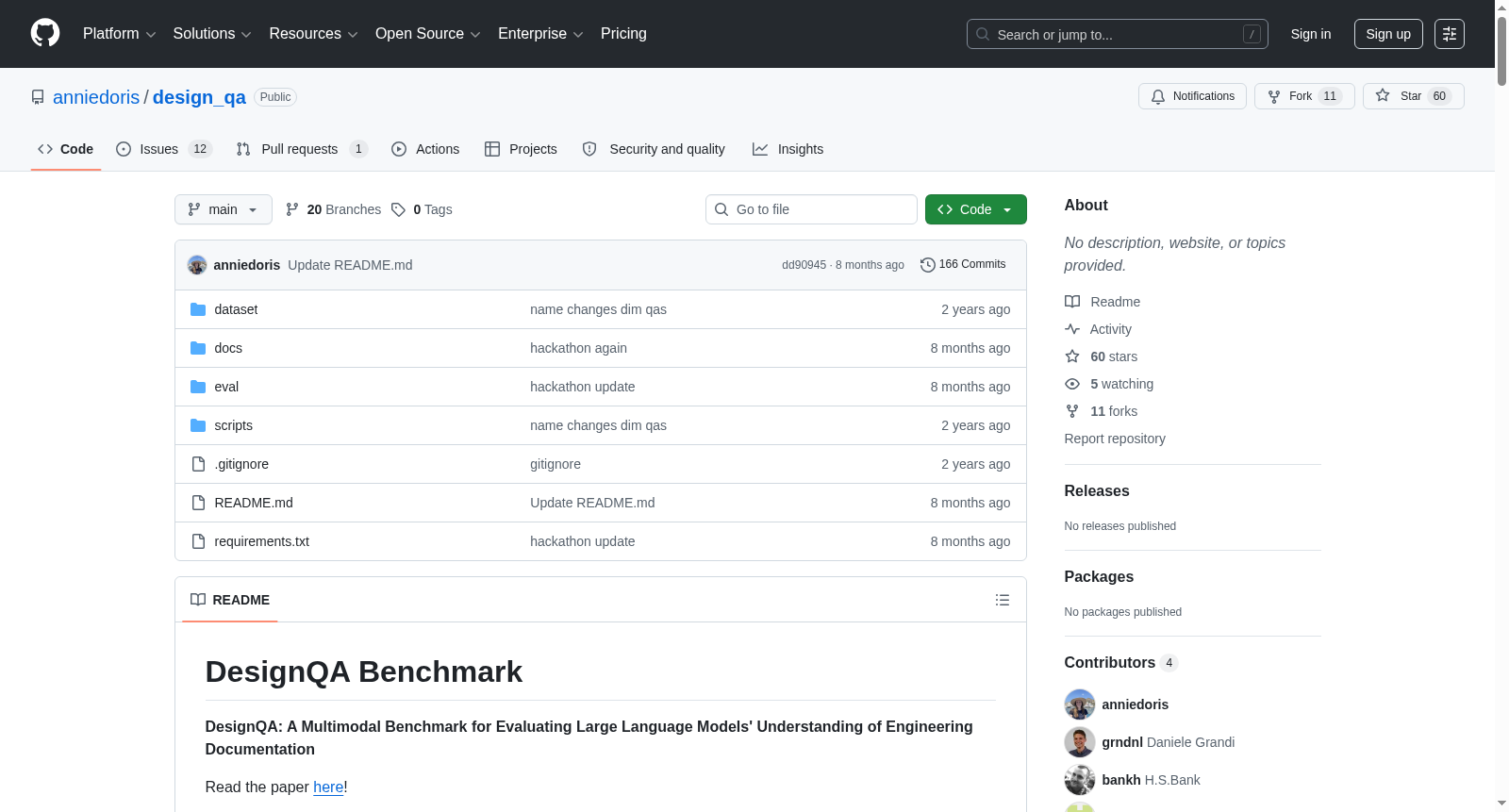Switch to the Insights tab
1509x812 pixels.
point(788,149)
